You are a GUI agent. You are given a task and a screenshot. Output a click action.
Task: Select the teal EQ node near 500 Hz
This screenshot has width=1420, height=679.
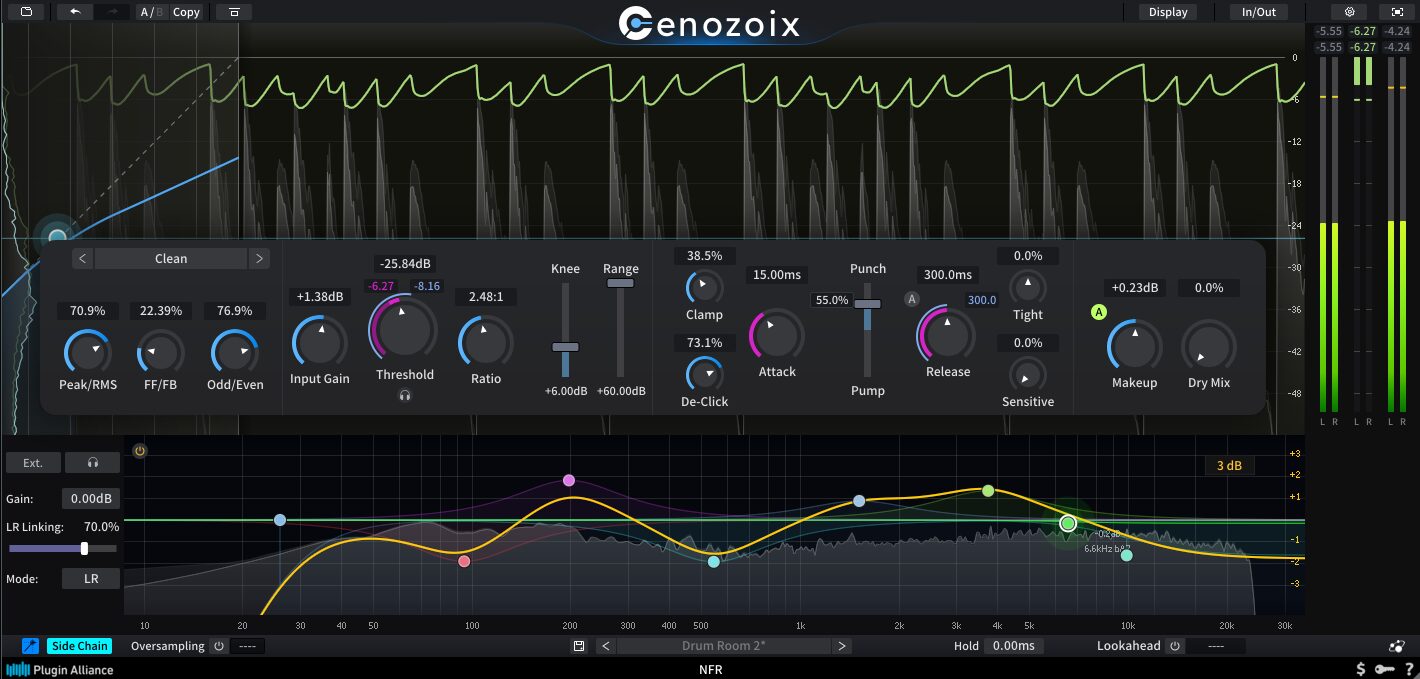click(x=714, y=562)
